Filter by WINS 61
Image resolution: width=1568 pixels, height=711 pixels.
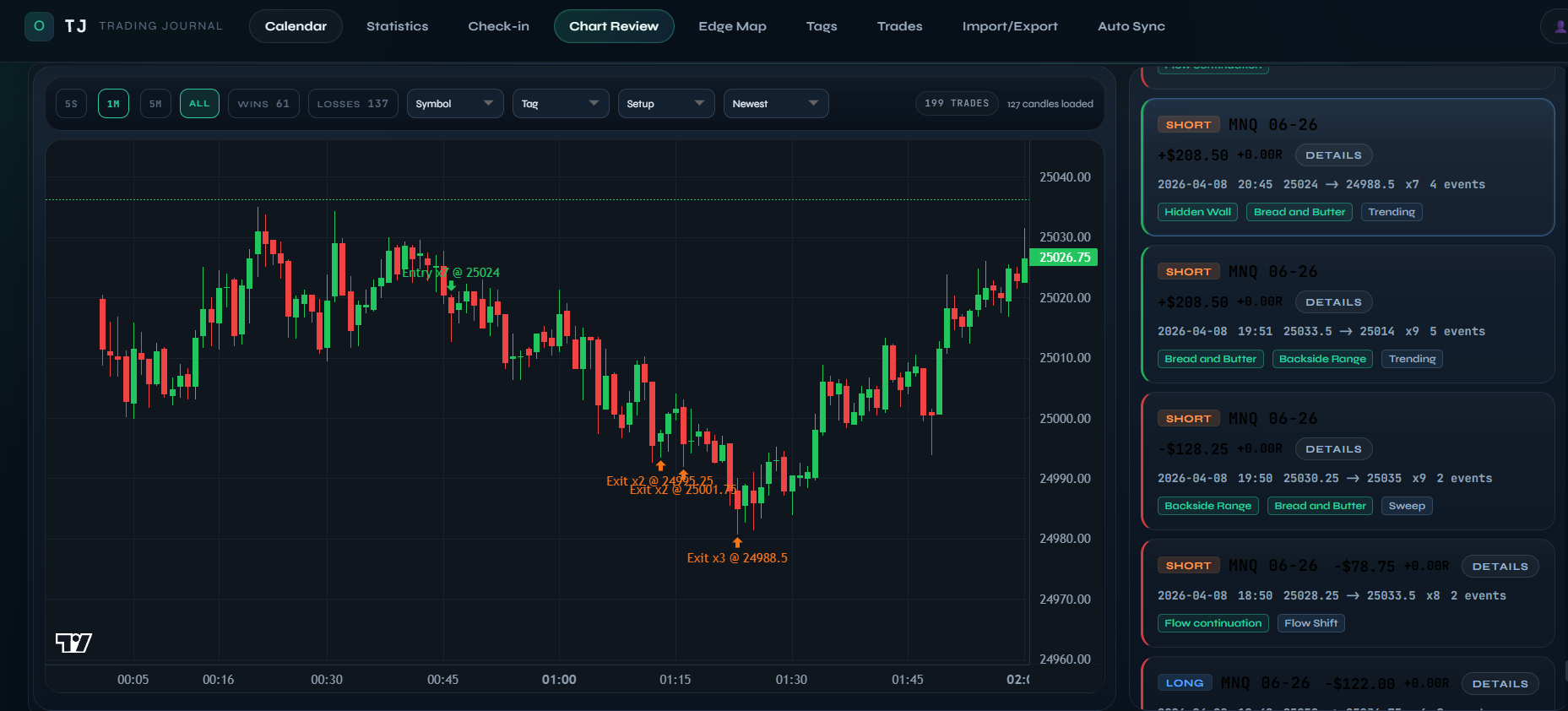click(263, 104)
